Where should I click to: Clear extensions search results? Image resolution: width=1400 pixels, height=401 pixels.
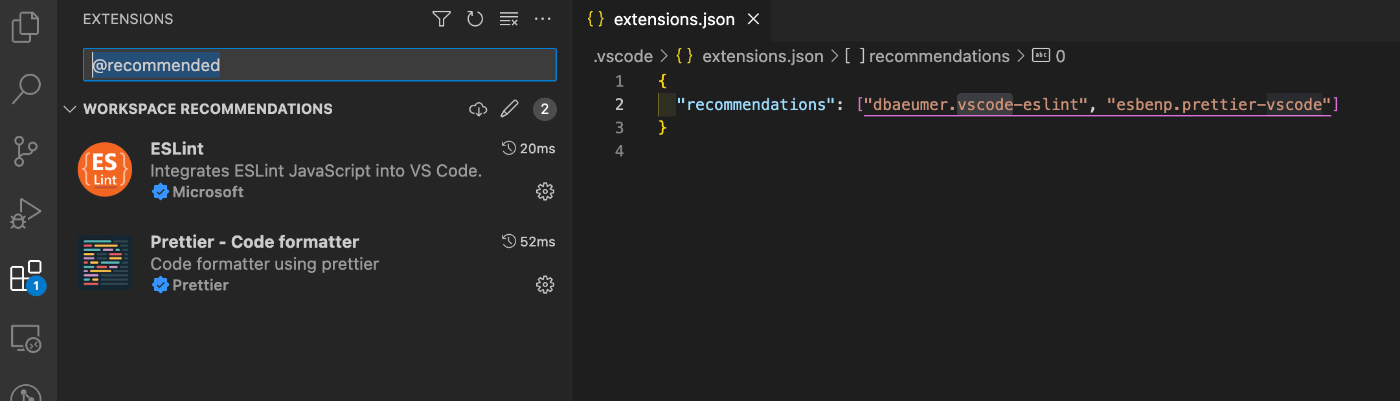pyautogui.click(x=509, y=19)
